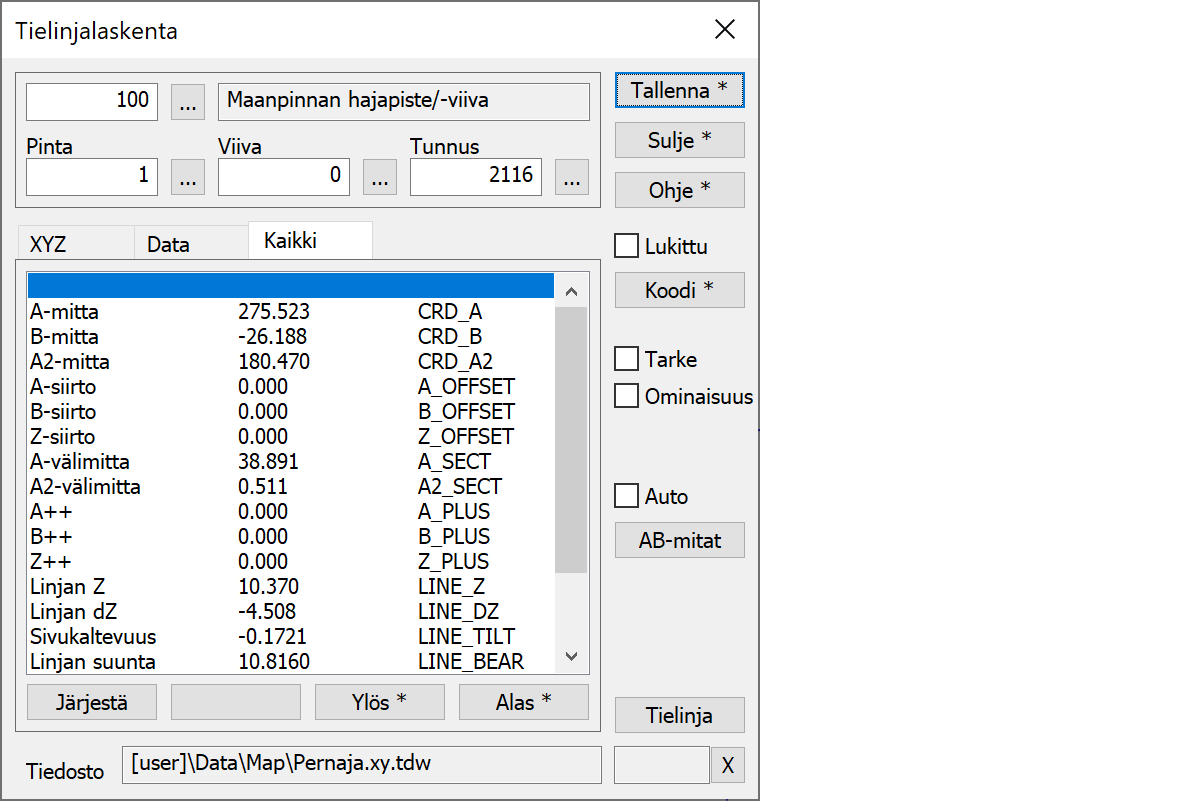The width and height of the screenshot is (1200, 801).
Task: Toggle the Tarke checkbox
Action: (x=627, y=359)
